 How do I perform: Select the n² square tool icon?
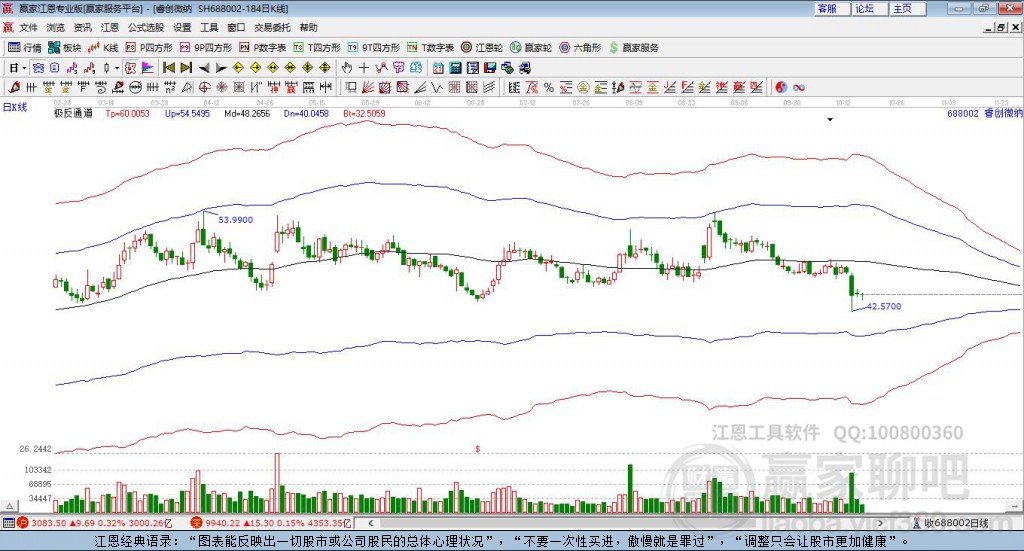(x=170, y=87)
